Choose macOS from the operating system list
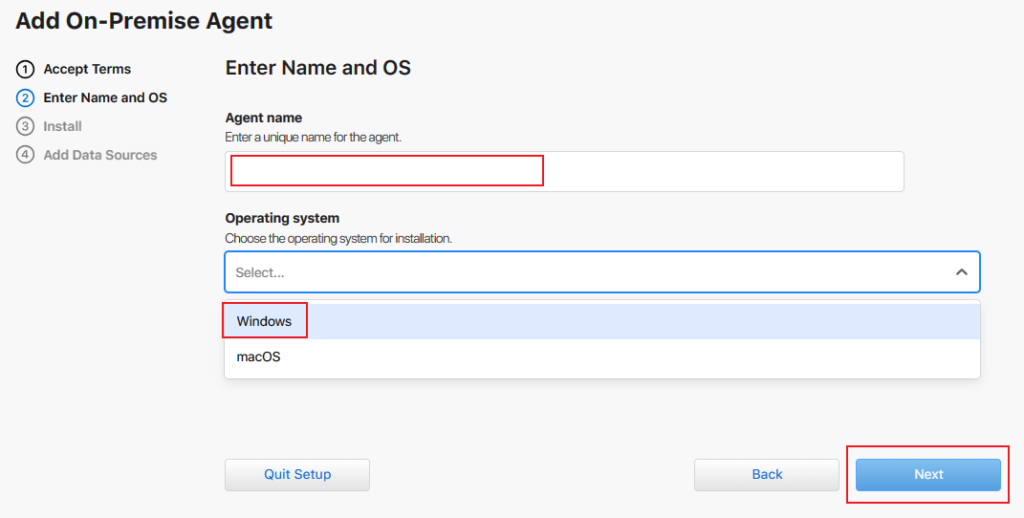 259,357
